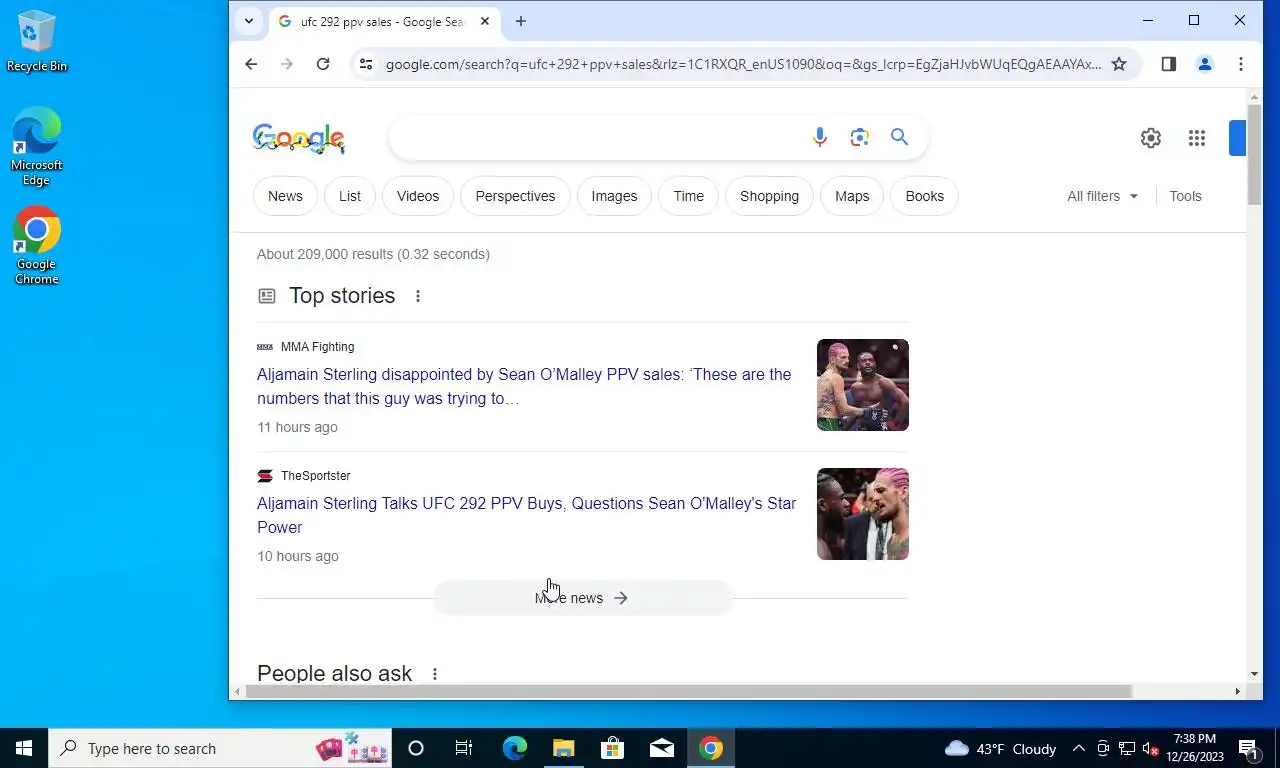Open File Explorer from the taskbar
Screen dimensions: 1280x768
click(x=563, y=748)
